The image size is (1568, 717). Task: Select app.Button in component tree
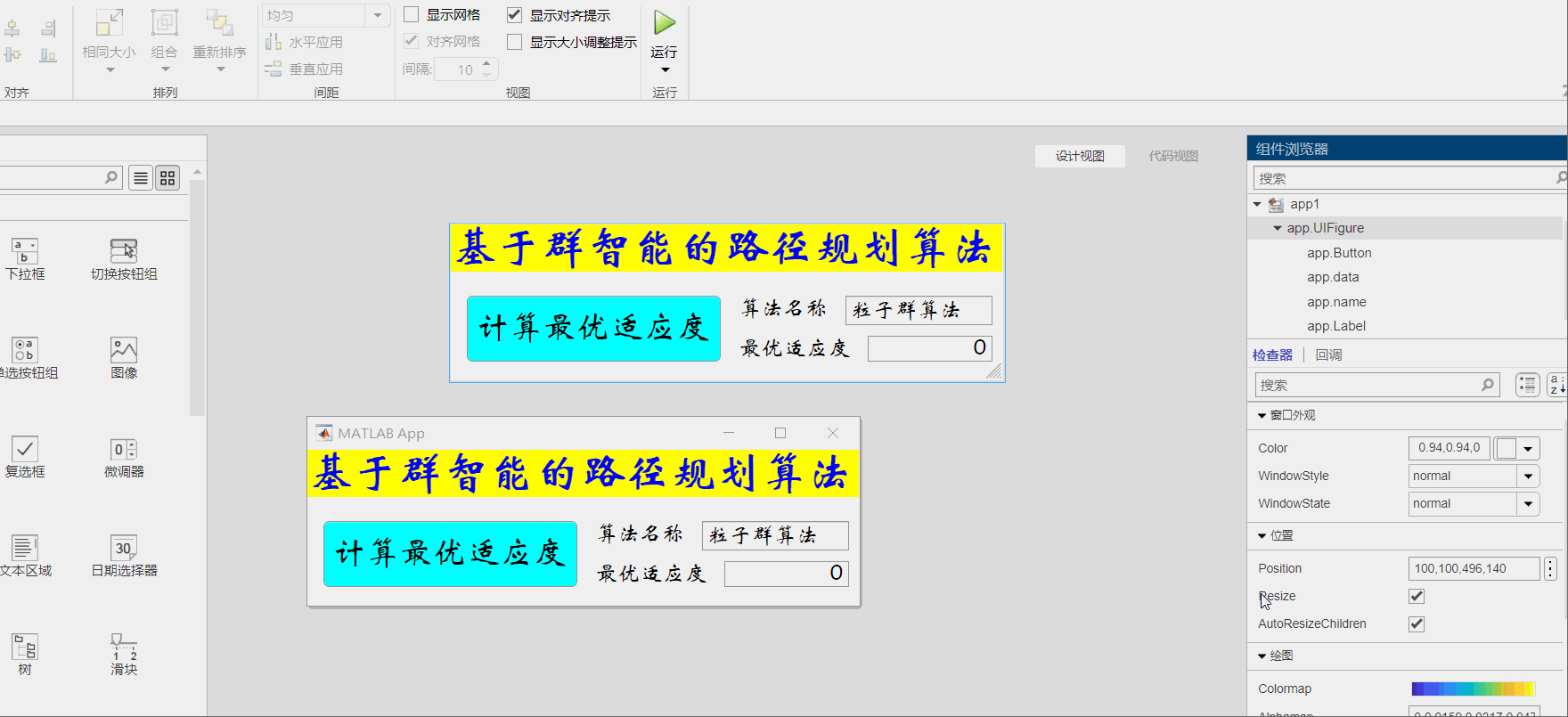[1339, 253]
